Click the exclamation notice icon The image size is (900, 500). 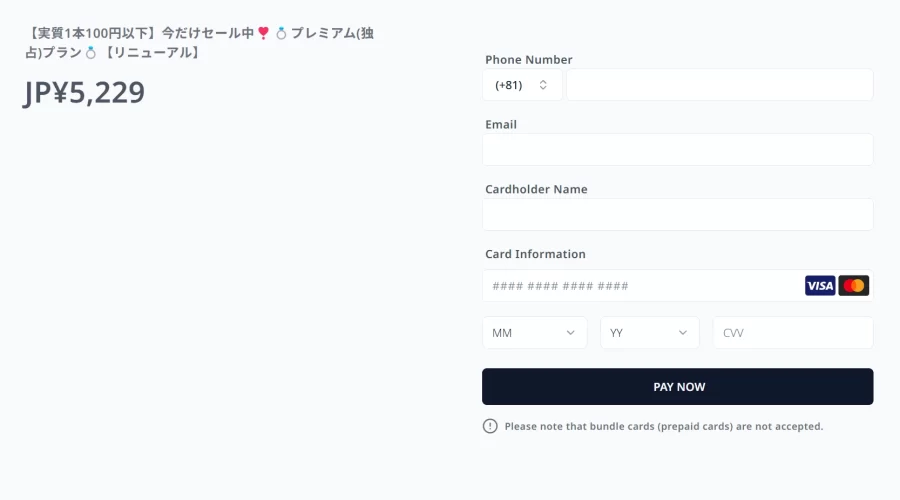click(490, 426)
